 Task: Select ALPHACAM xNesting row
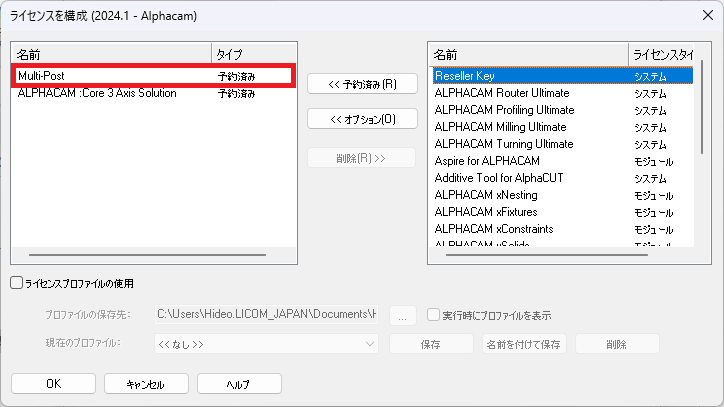pos(563,195)
